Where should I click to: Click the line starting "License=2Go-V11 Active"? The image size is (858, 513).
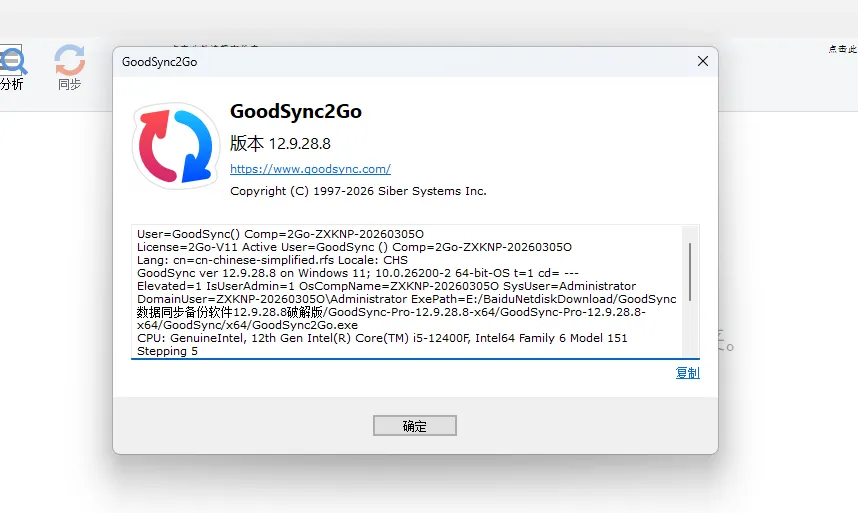pos(354,247)
